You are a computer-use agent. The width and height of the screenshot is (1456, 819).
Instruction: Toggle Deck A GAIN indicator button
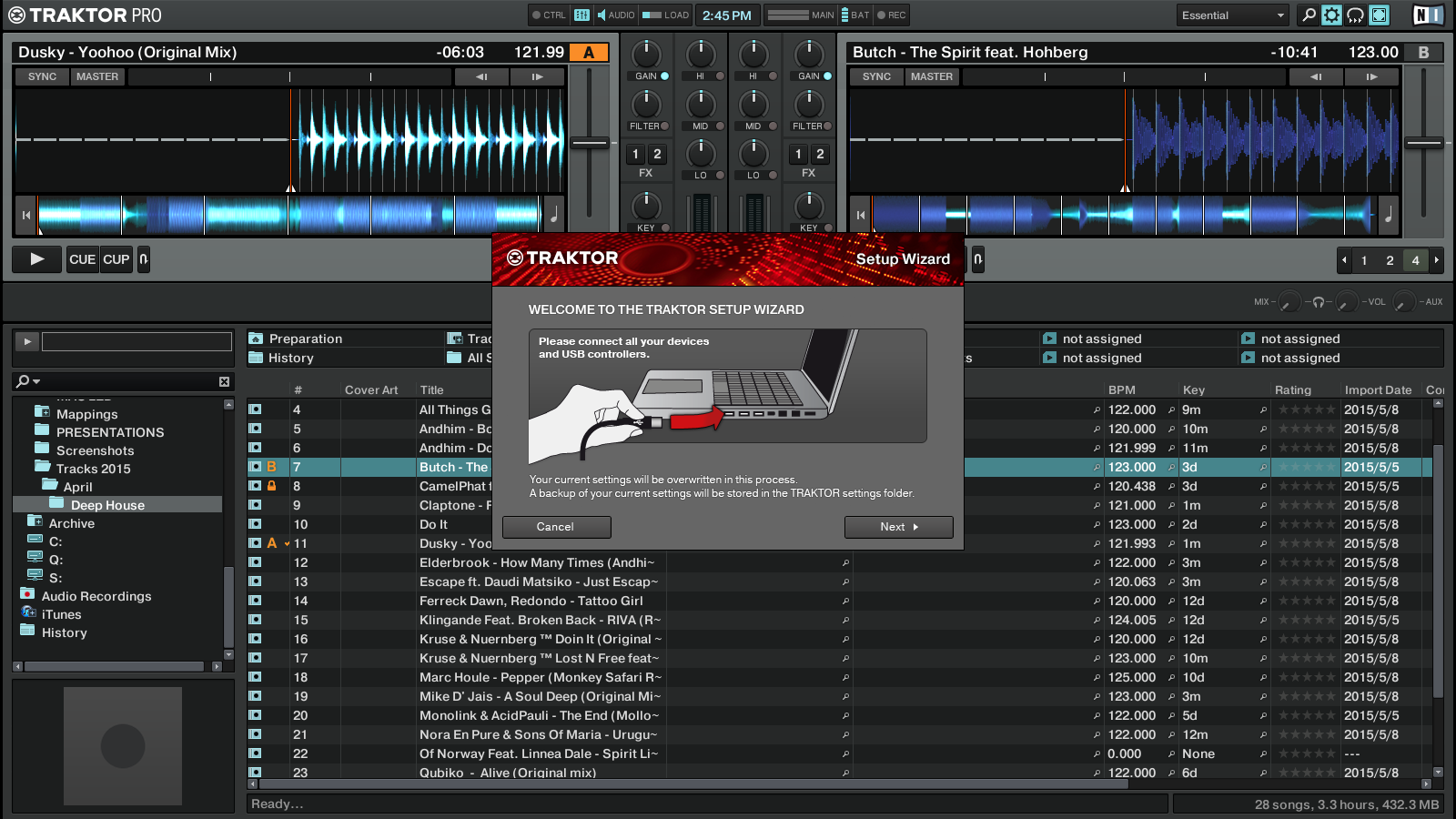(664, 76)
